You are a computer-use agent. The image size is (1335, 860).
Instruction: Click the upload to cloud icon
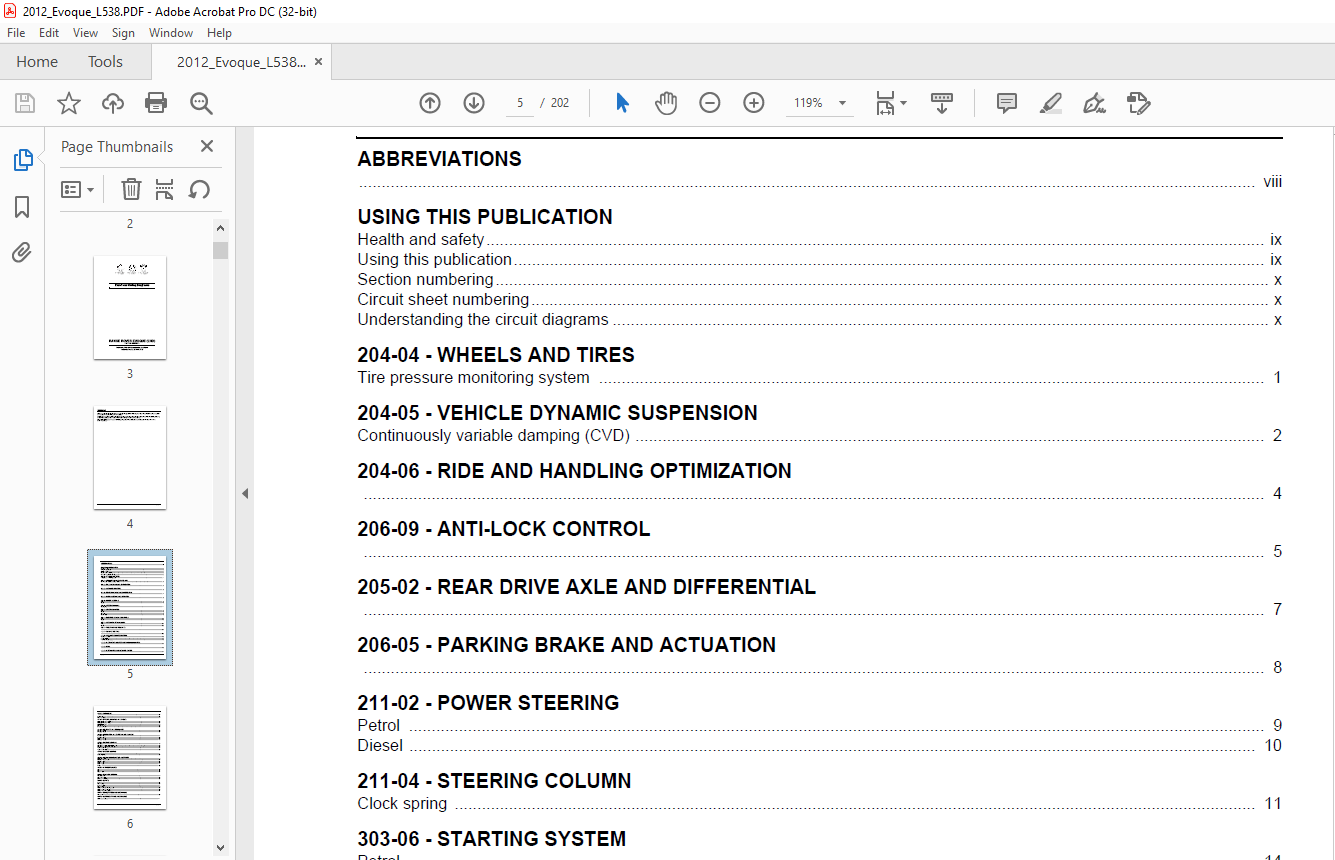coord(113,103)
